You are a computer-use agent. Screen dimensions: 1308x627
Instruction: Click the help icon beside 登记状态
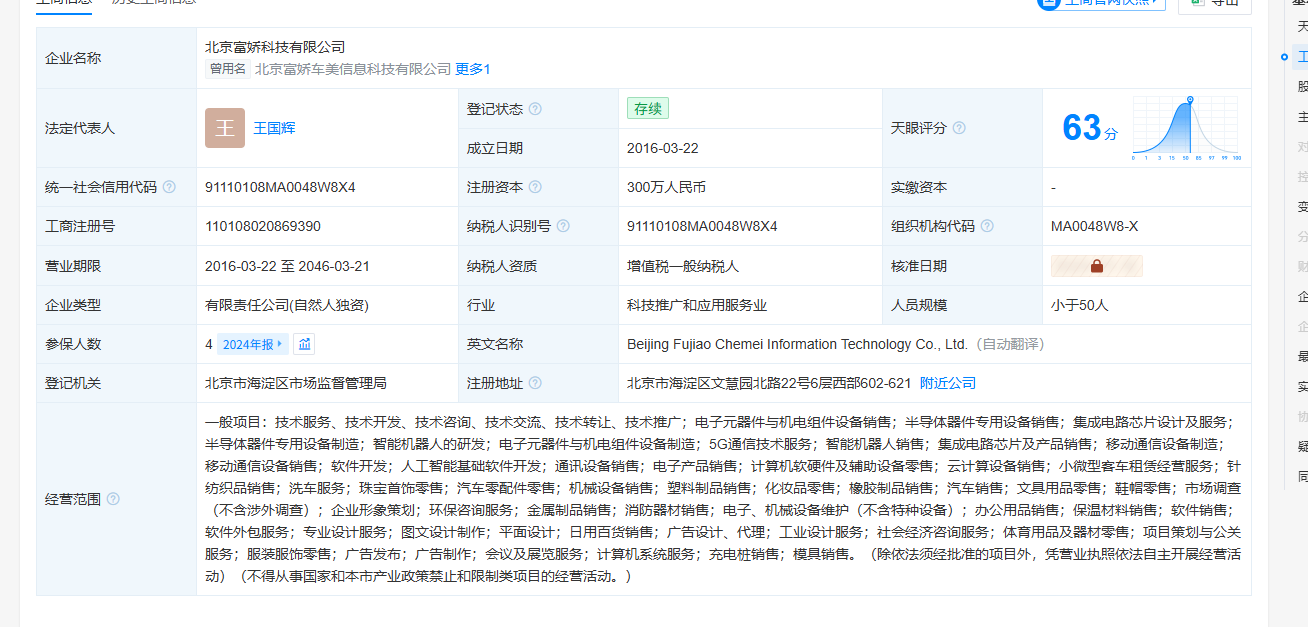[535, 109]
